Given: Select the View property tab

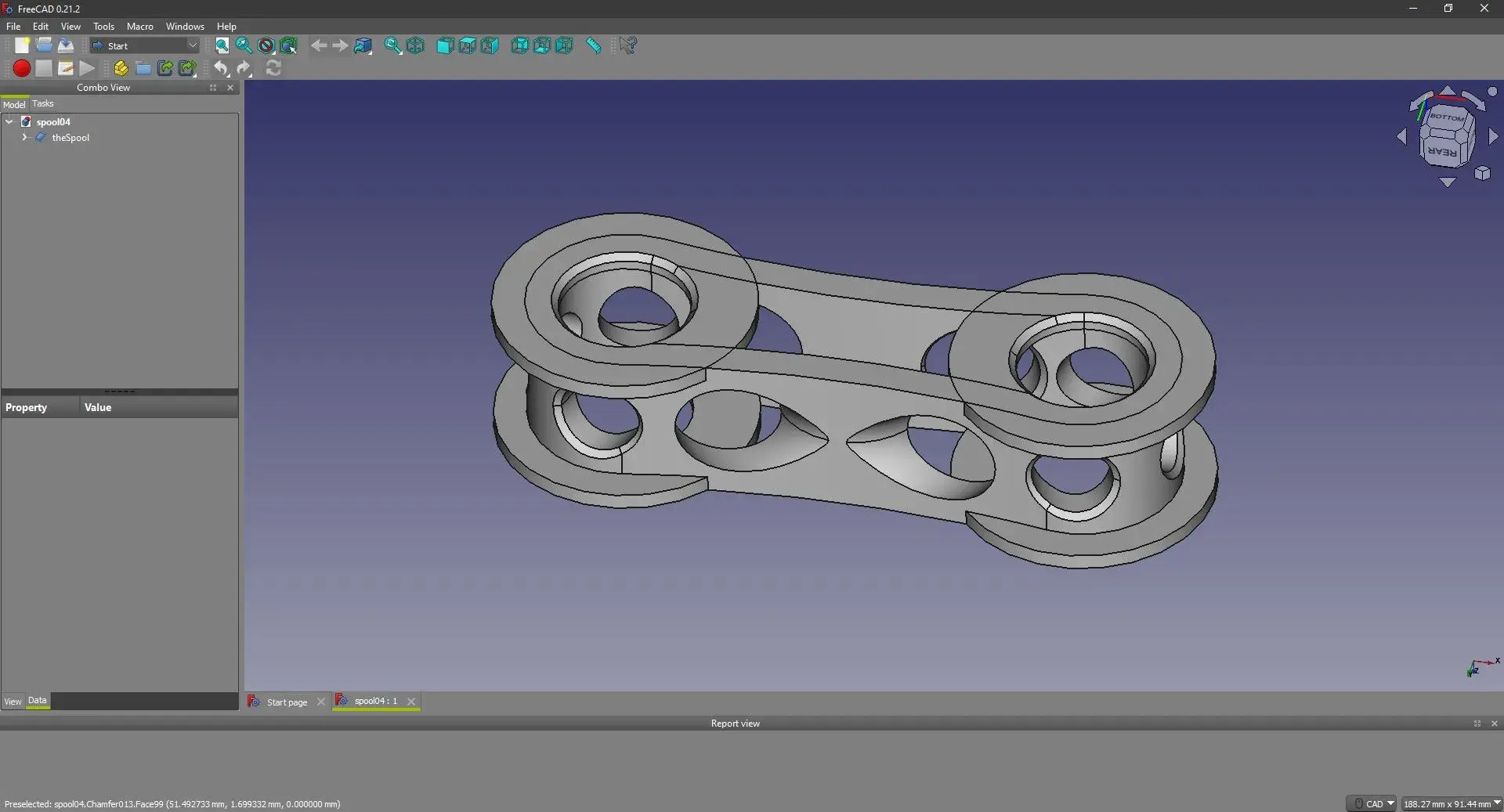Looking at the screenshot, I should click(x=13, y=702).
